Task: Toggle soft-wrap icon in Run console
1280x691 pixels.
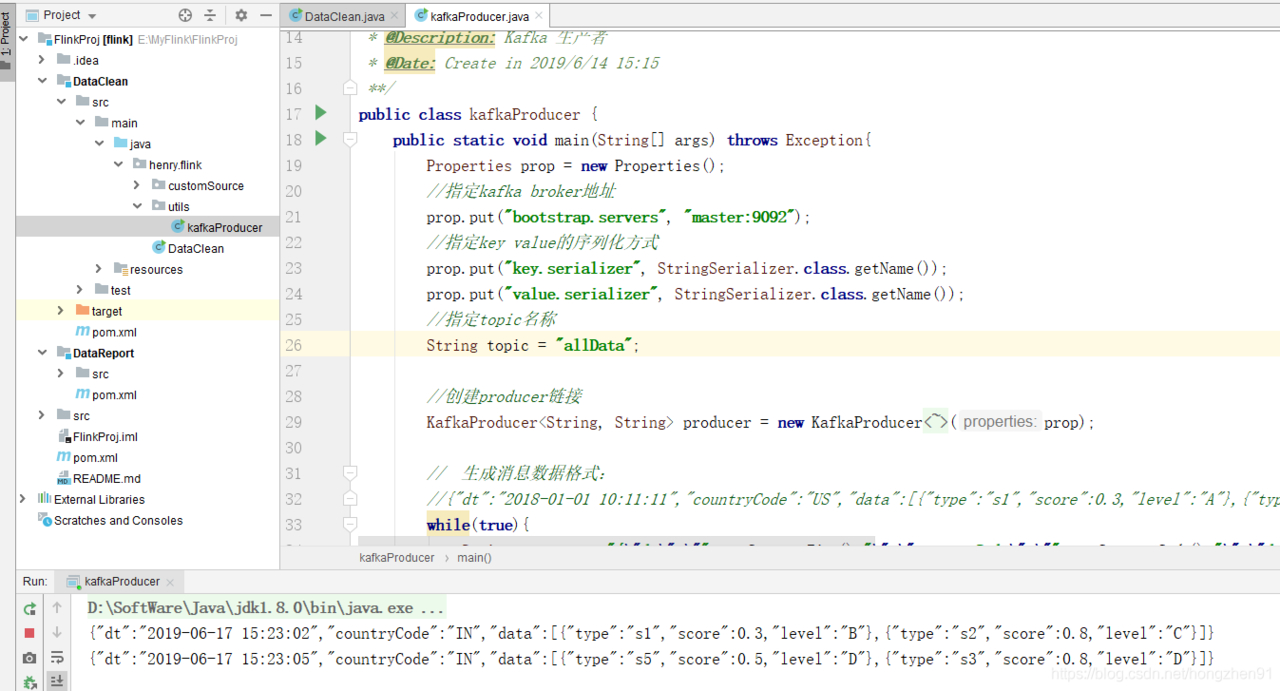Action: (57, 658)
